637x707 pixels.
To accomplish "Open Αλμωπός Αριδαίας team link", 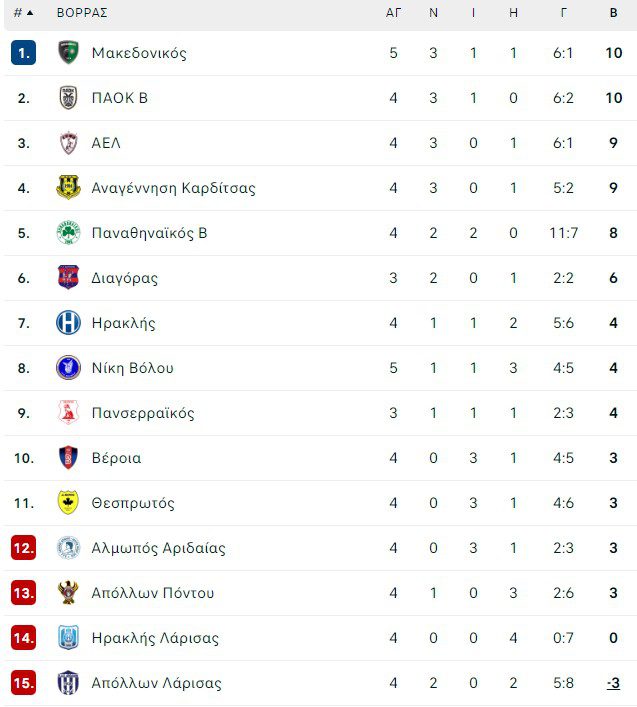I will [x=158, y=548].
